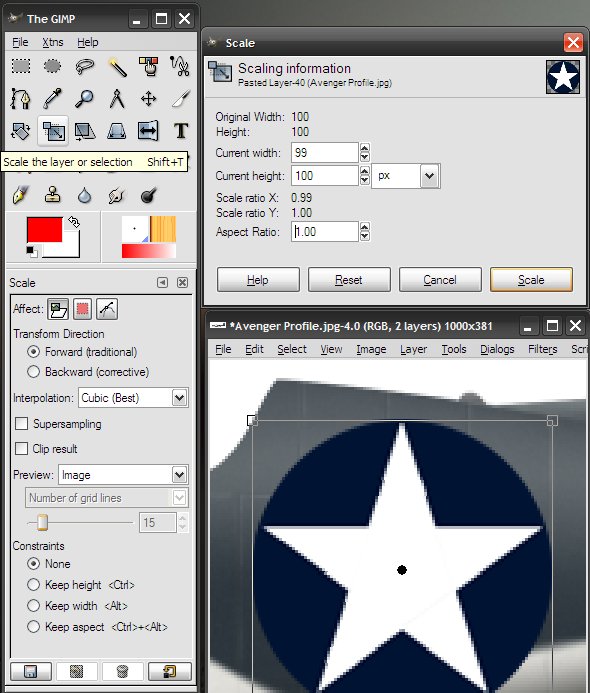Image resolution: width=590 pixels, height=693 pixels.
Task: Enable the Supersampling checkbox
Action: (x=21, y=424)
